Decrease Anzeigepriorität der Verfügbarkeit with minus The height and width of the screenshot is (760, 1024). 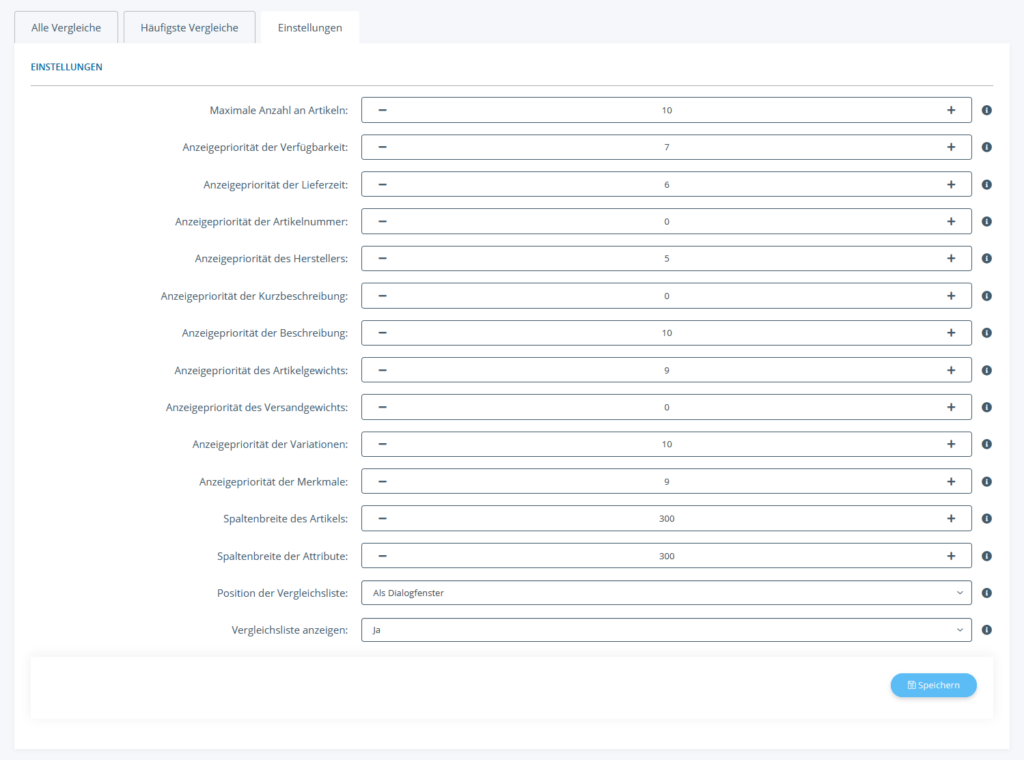(382, 147)
